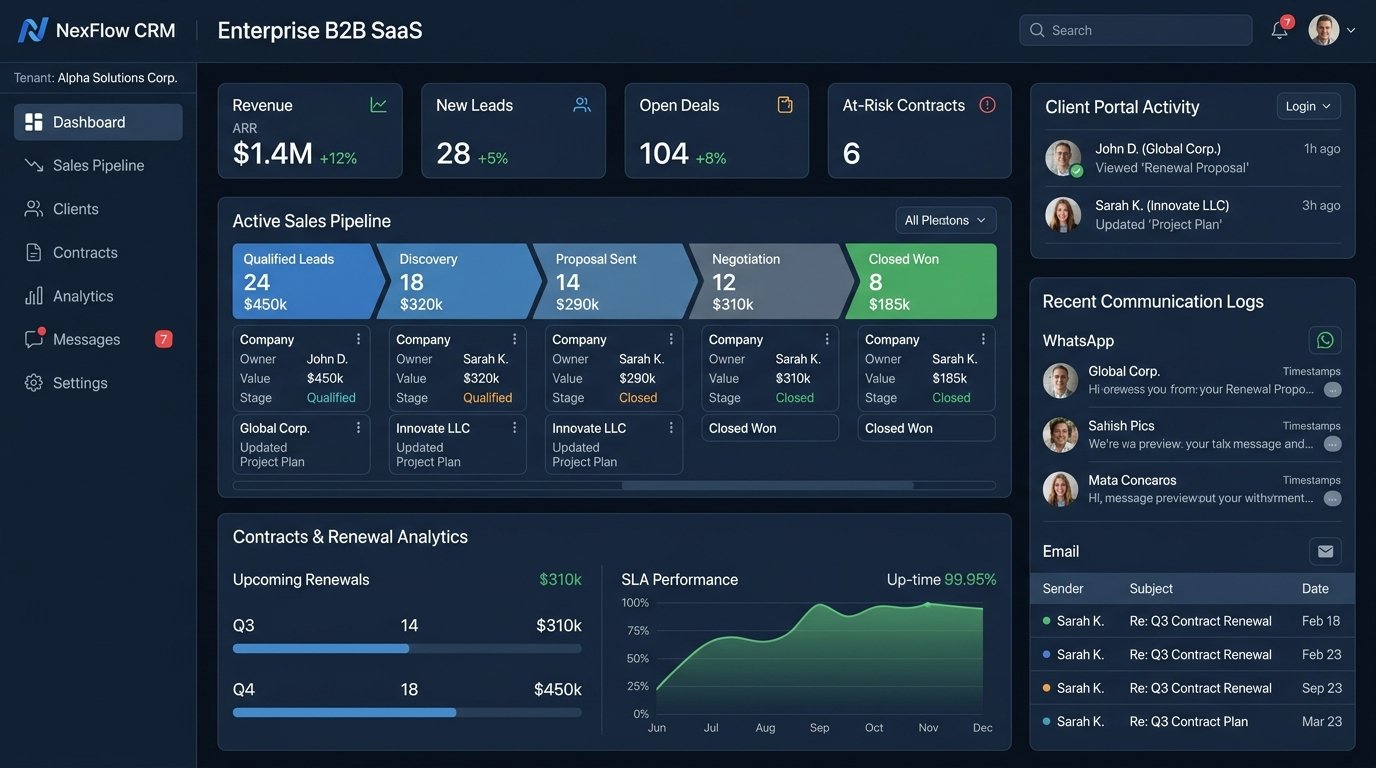The height and width of the screenshot is (768, 1376).
Task: Click the NexFlow CRM logo icon
Action: (x=33, y=30)
